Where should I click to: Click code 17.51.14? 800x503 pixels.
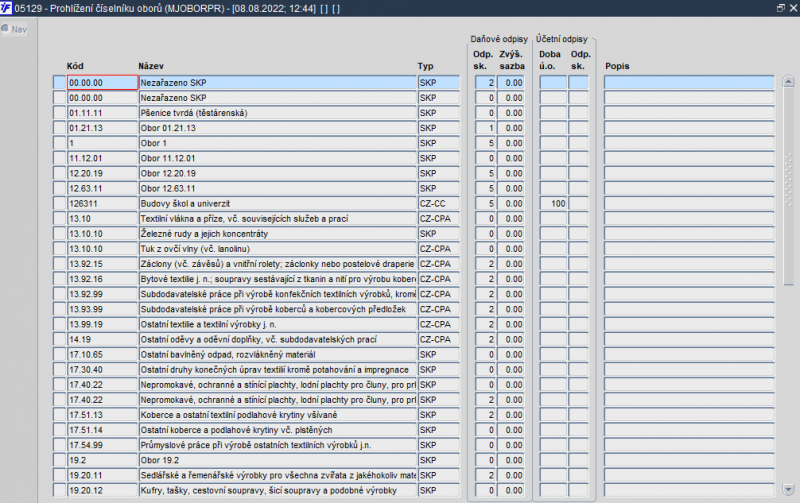coord(102,430)
